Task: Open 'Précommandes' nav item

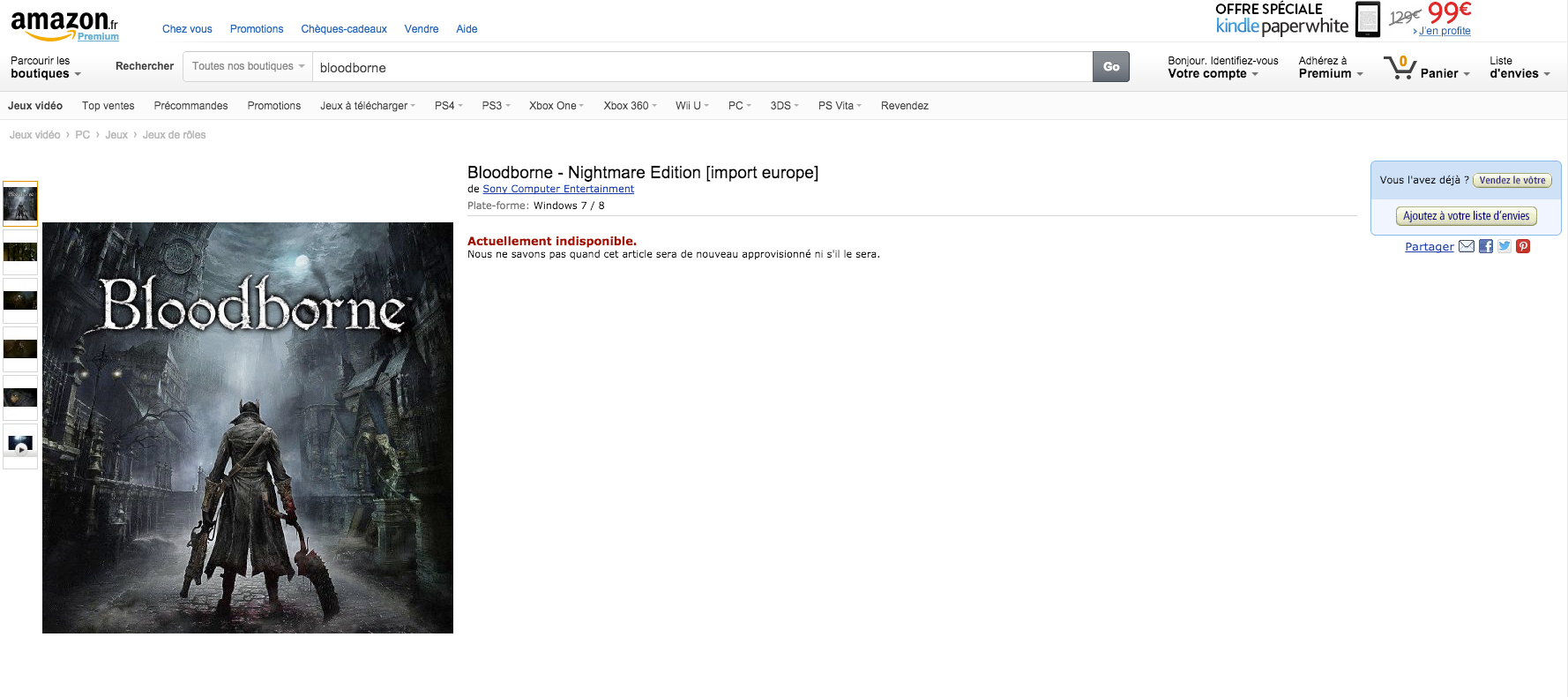Action: pyautogui.click(x=190, y=106)
